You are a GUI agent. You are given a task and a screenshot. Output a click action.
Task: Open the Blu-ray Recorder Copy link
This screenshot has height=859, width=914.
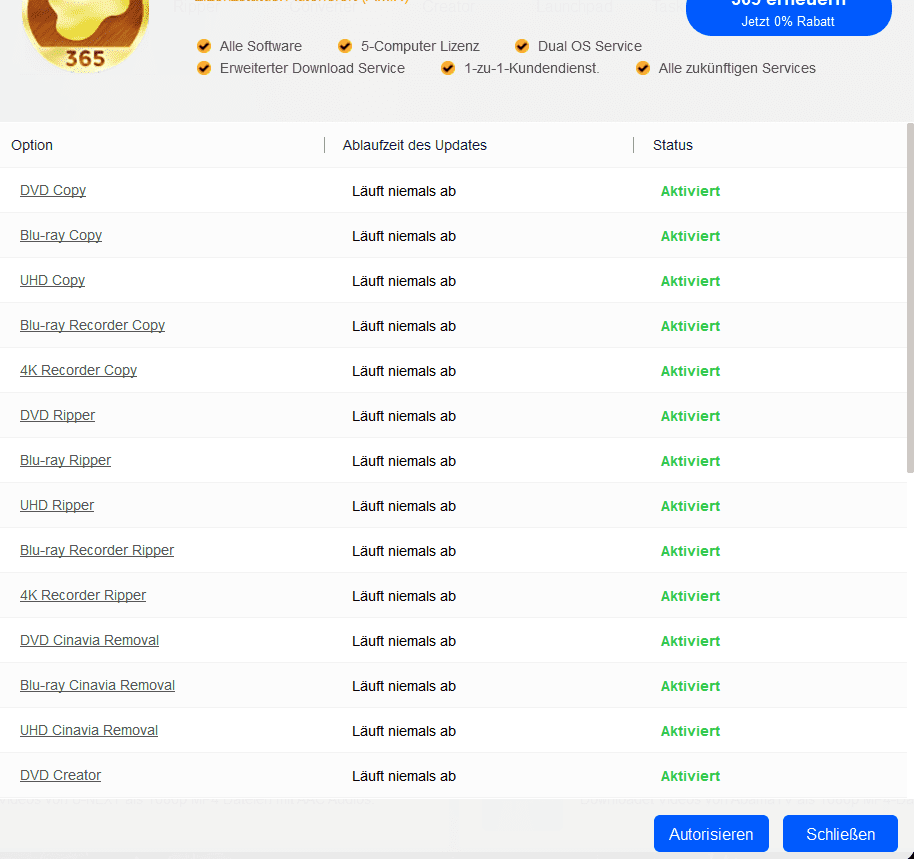click(93, 325)
